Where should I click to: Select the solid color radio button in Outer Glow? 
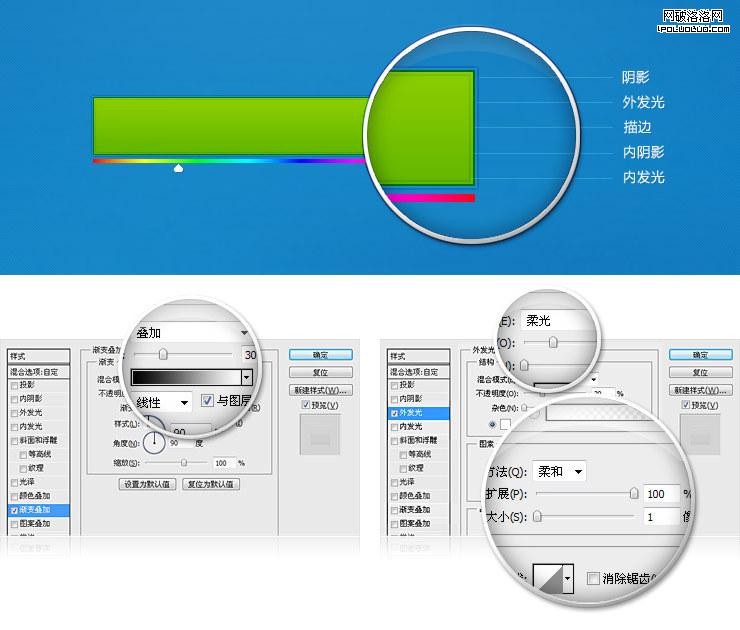(493, 424)
